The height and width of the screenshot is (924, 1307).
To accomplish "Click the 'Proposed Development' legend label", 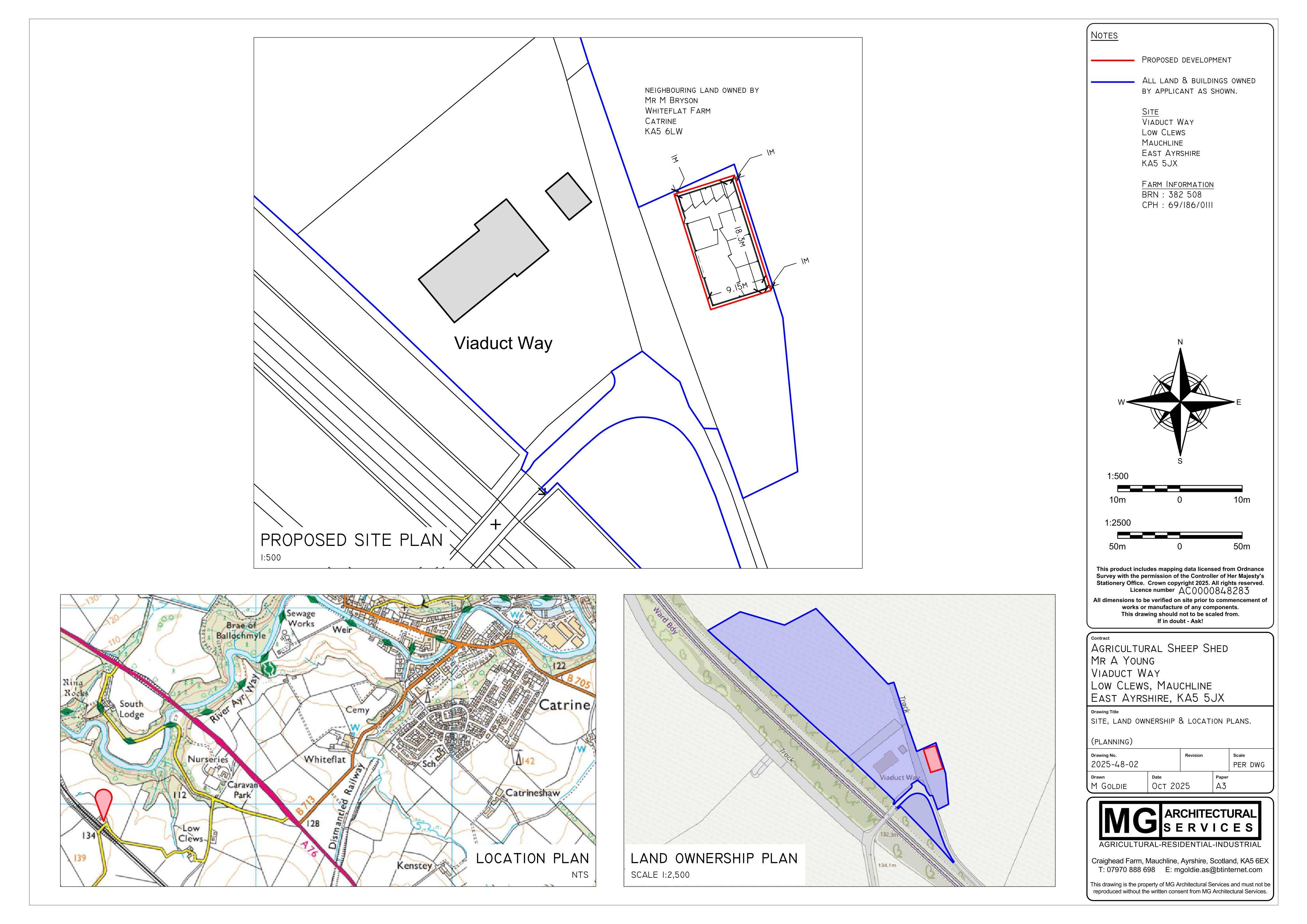I will coord(1186,60).
